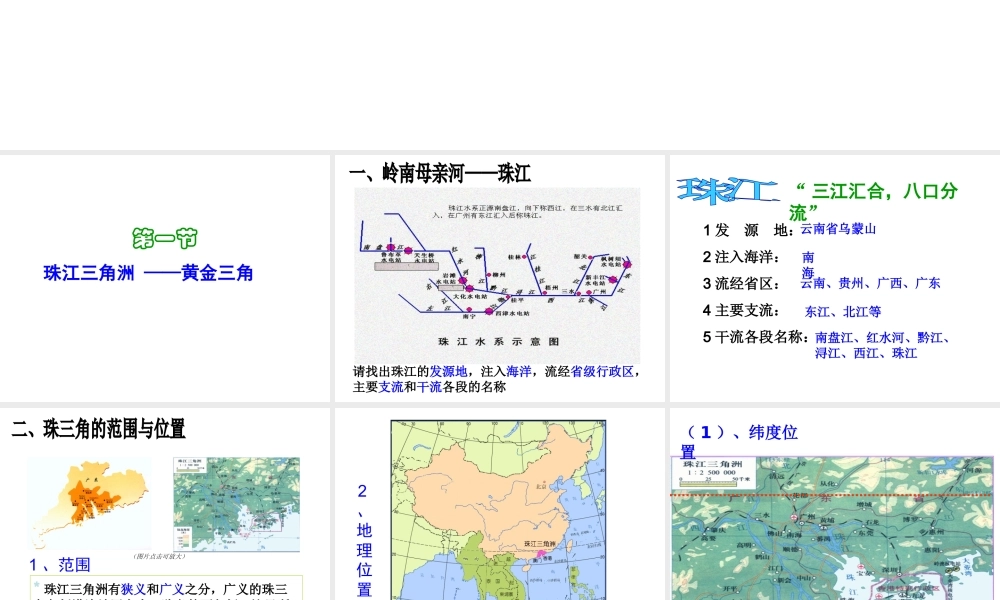Click the '2 注入海洋：' label
The height and width of the screenshot is (600, 1000).
click(x=741, y=257)
